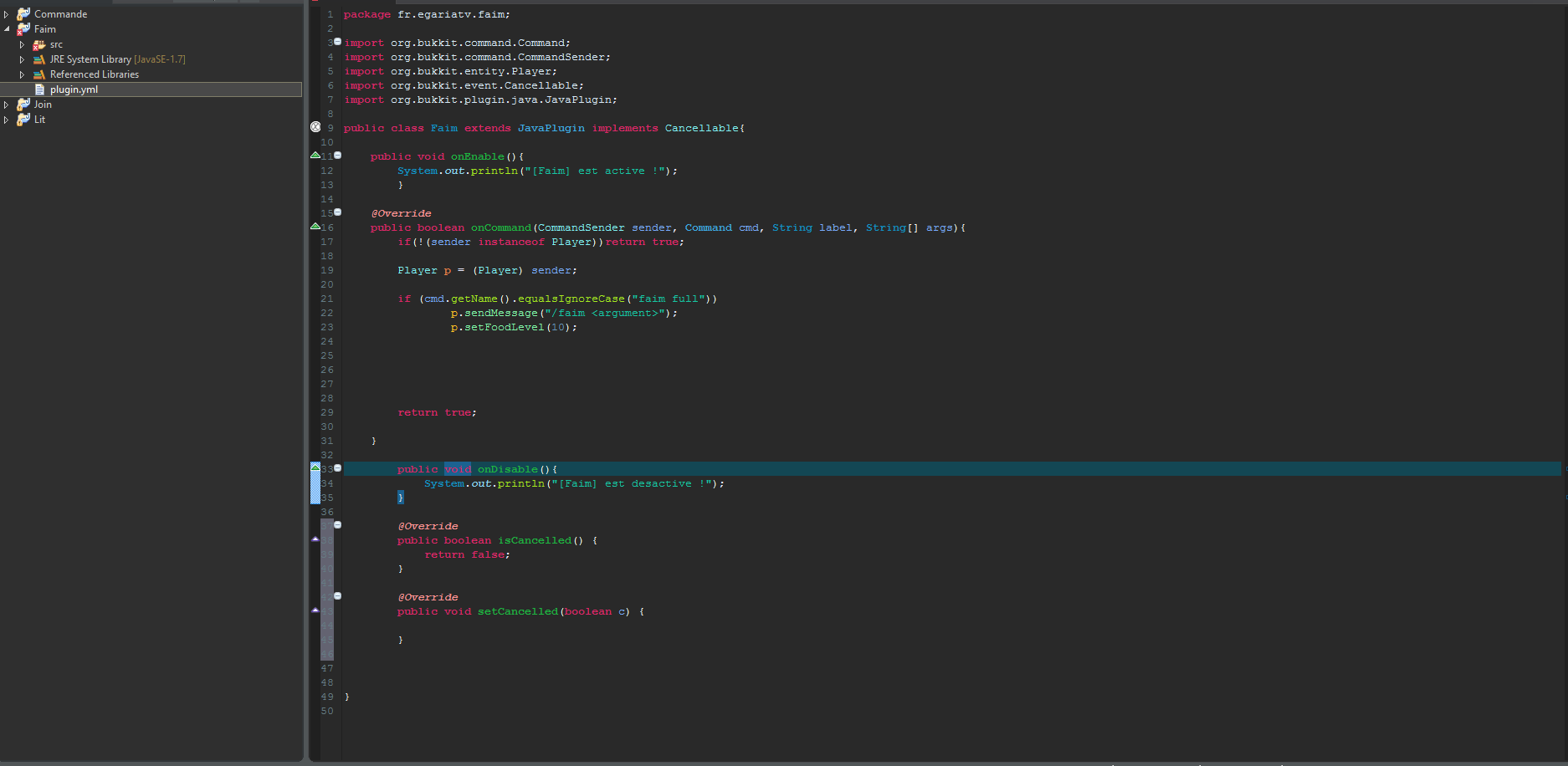Image resolution: width=1568 pixels, height=766 pixels.
Task: Collapse the onCommand fold at line 15
Action: pos(338,212)
